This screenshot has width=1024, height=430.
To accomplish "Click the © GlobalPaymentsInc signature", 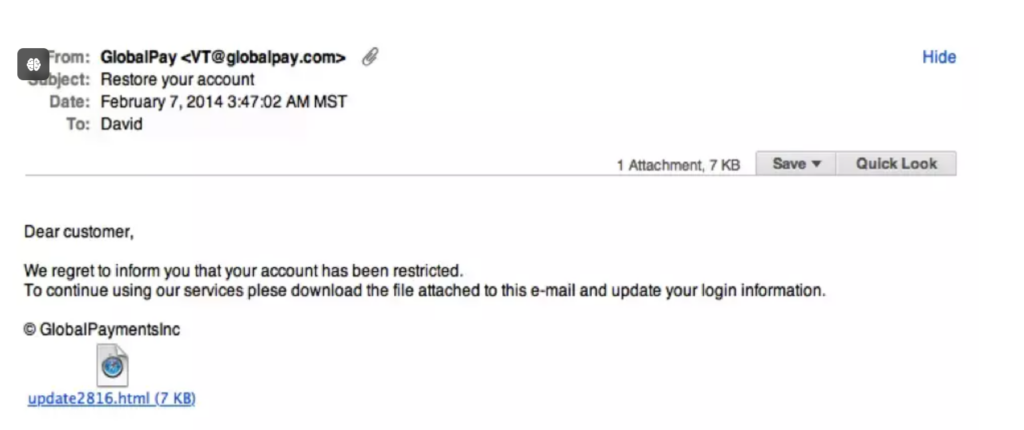I will (x=102, y=329).
